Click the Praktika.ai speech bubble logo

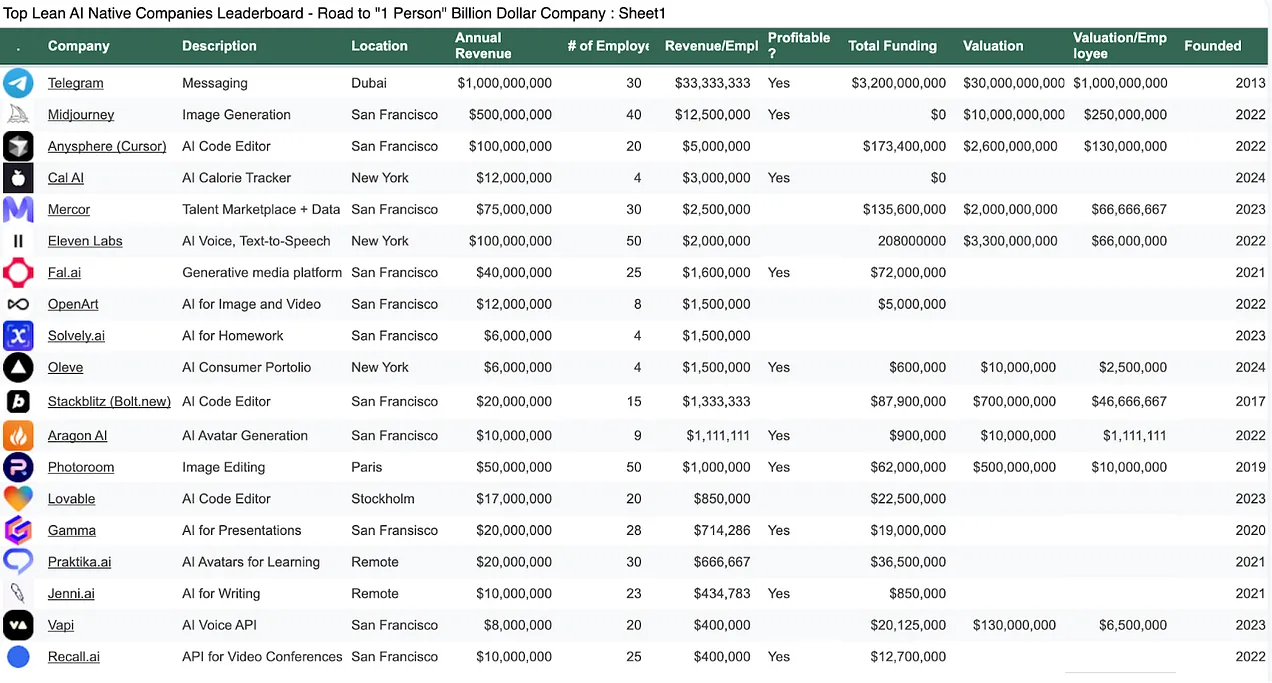point(18,562)
